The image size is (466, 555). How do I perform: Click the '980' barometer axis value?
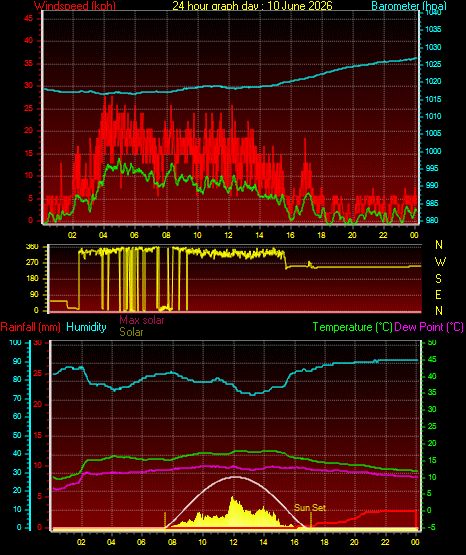pyautogui.click(x=431, y=220)
